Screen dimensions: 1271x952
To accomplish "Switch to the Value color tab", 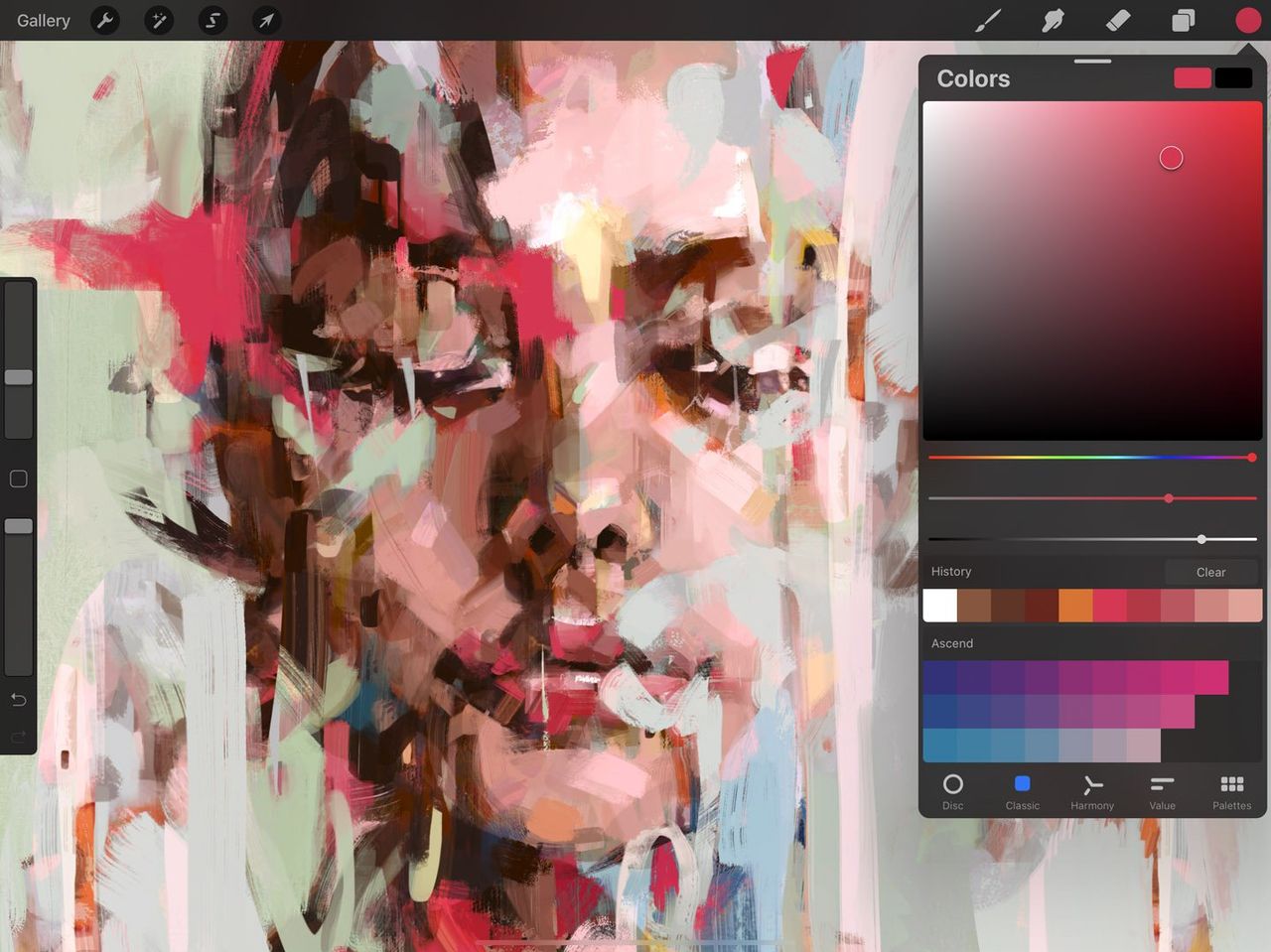I will pos(1162,791).
